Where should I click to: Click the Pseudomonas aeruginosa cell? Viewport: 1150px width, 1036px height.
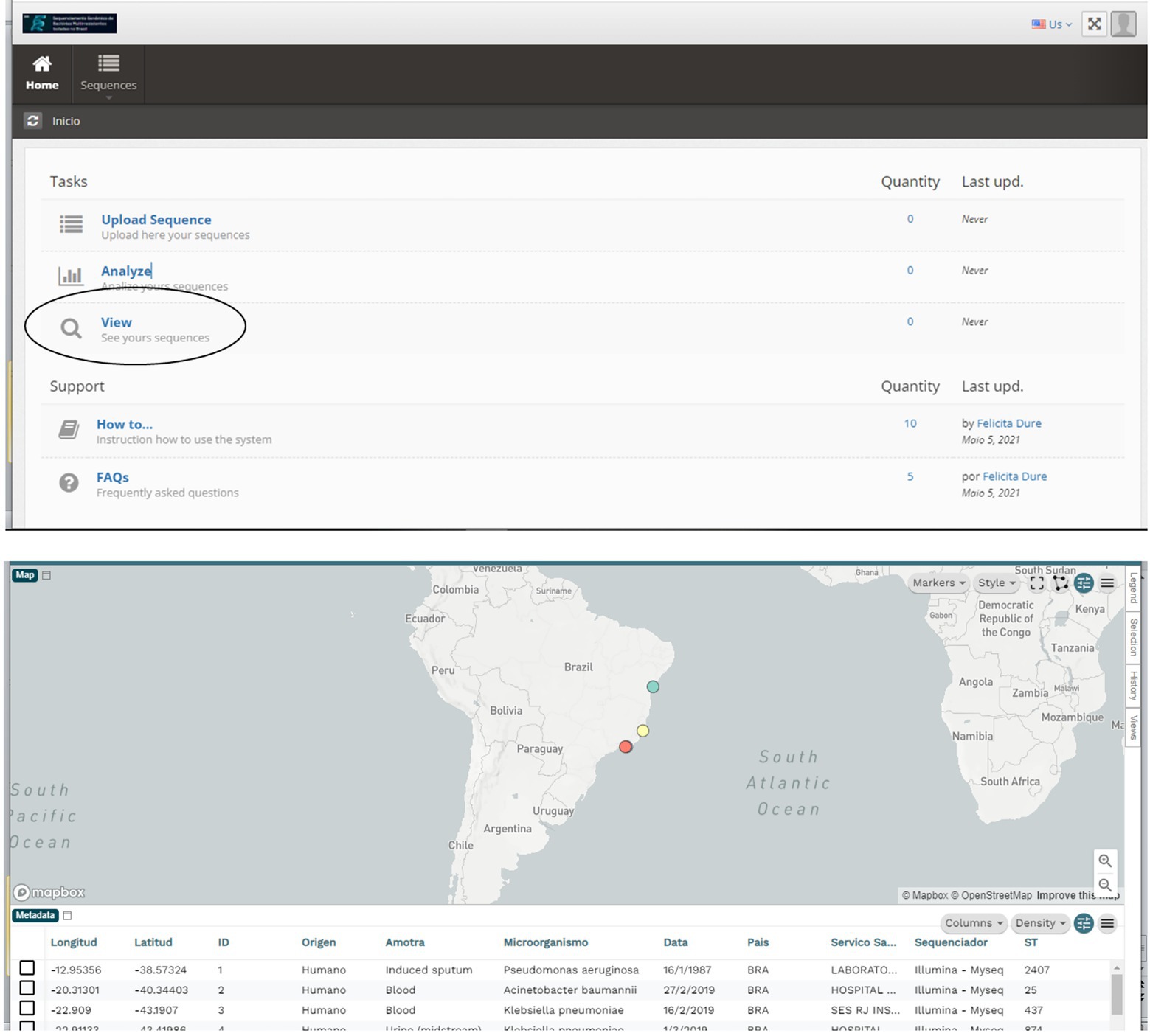click(x=571, y=970)
